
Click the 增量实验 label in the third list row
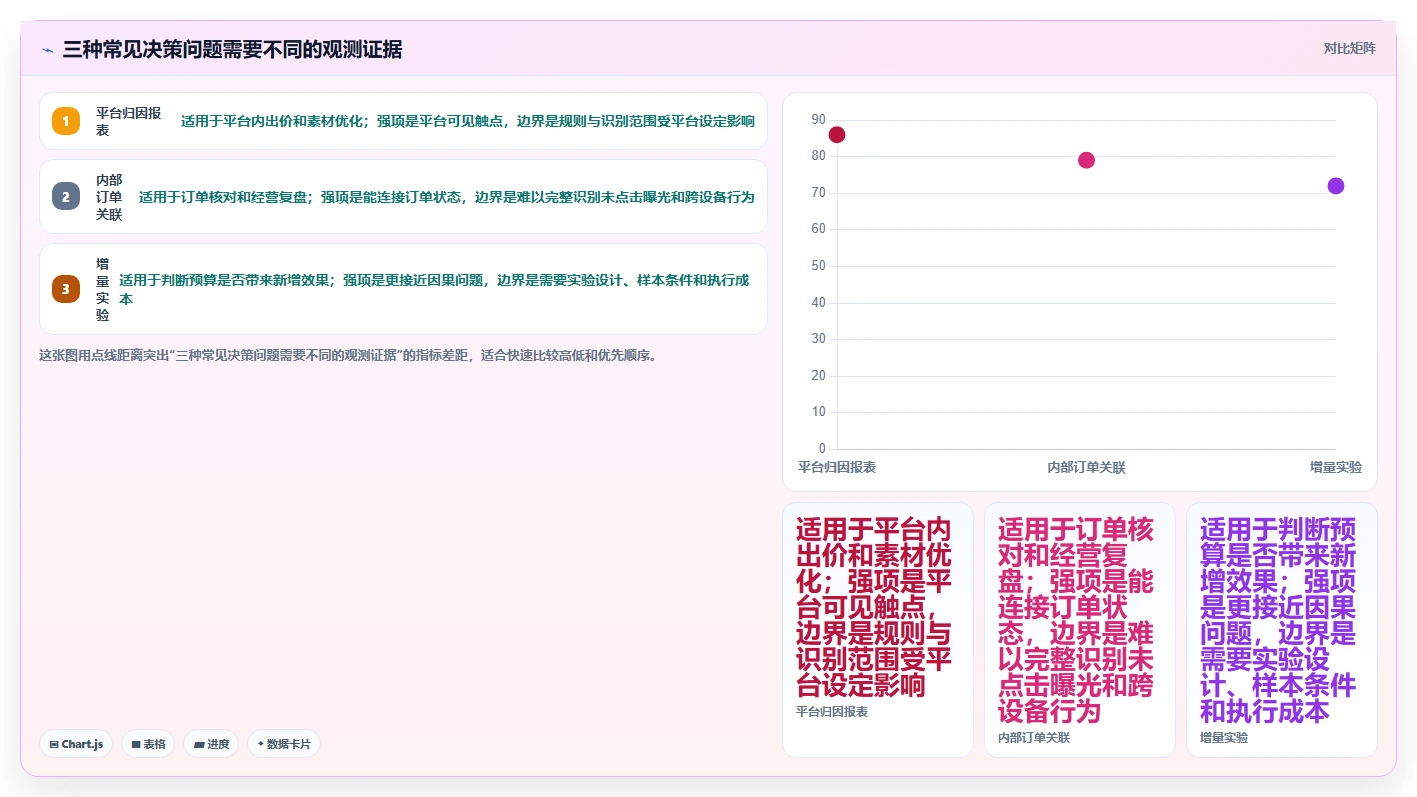point(103,289)
